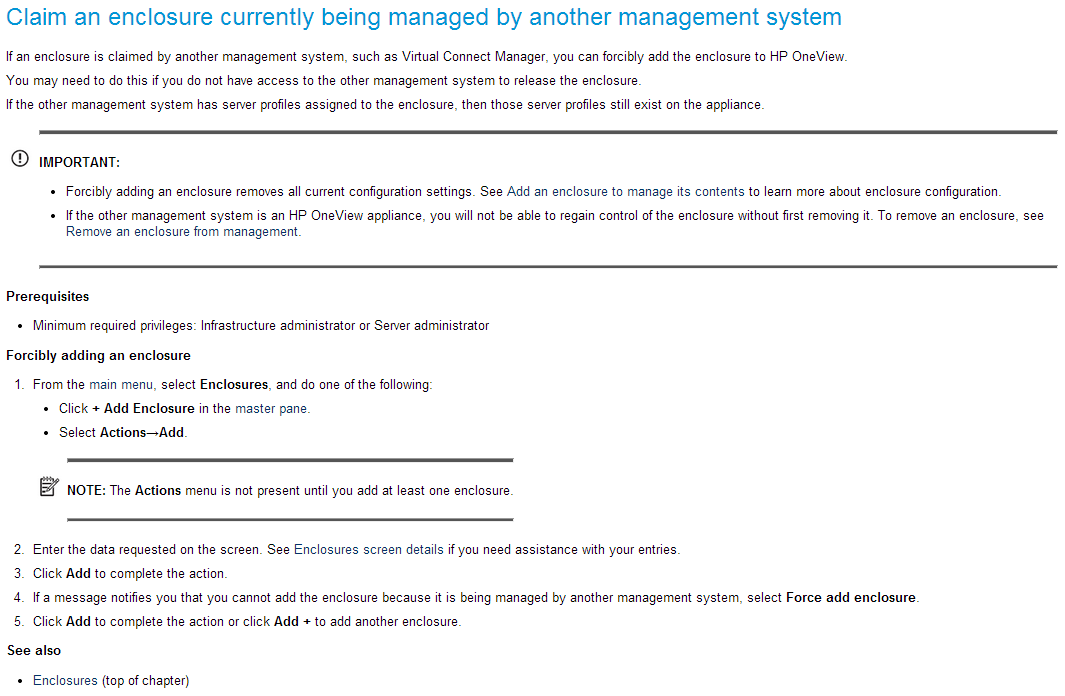Open the 'master pane' glossary link
The height and width of the screenshot is (696, 1065).
click(272, 409)
